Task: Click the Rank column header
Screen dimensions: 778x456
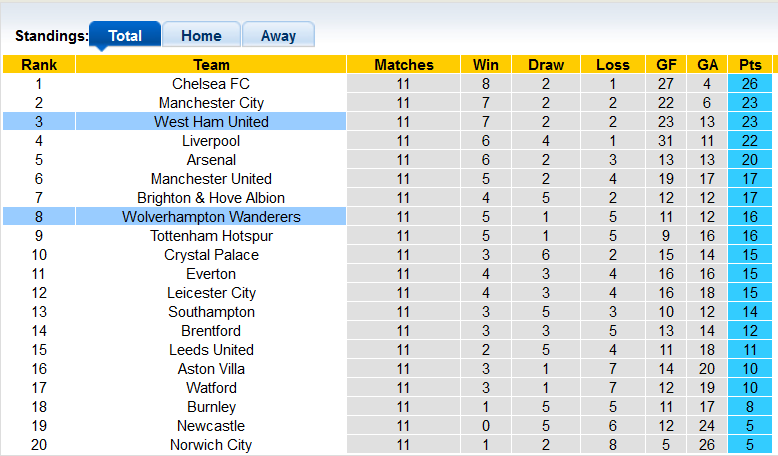Action: 39,65
